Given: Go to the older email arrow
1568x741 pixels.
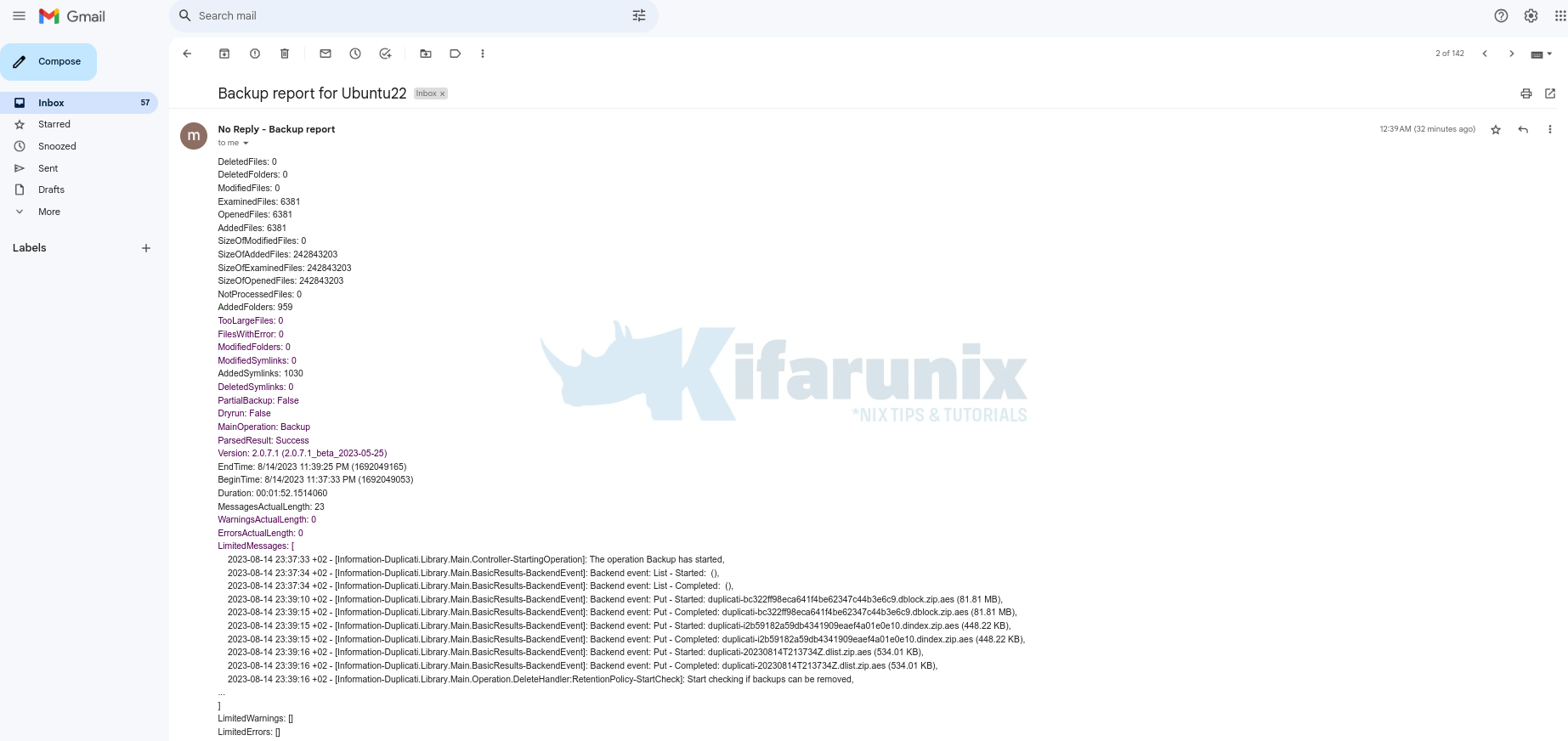Looking at the screenshot, I should (x=1512, y=54).
